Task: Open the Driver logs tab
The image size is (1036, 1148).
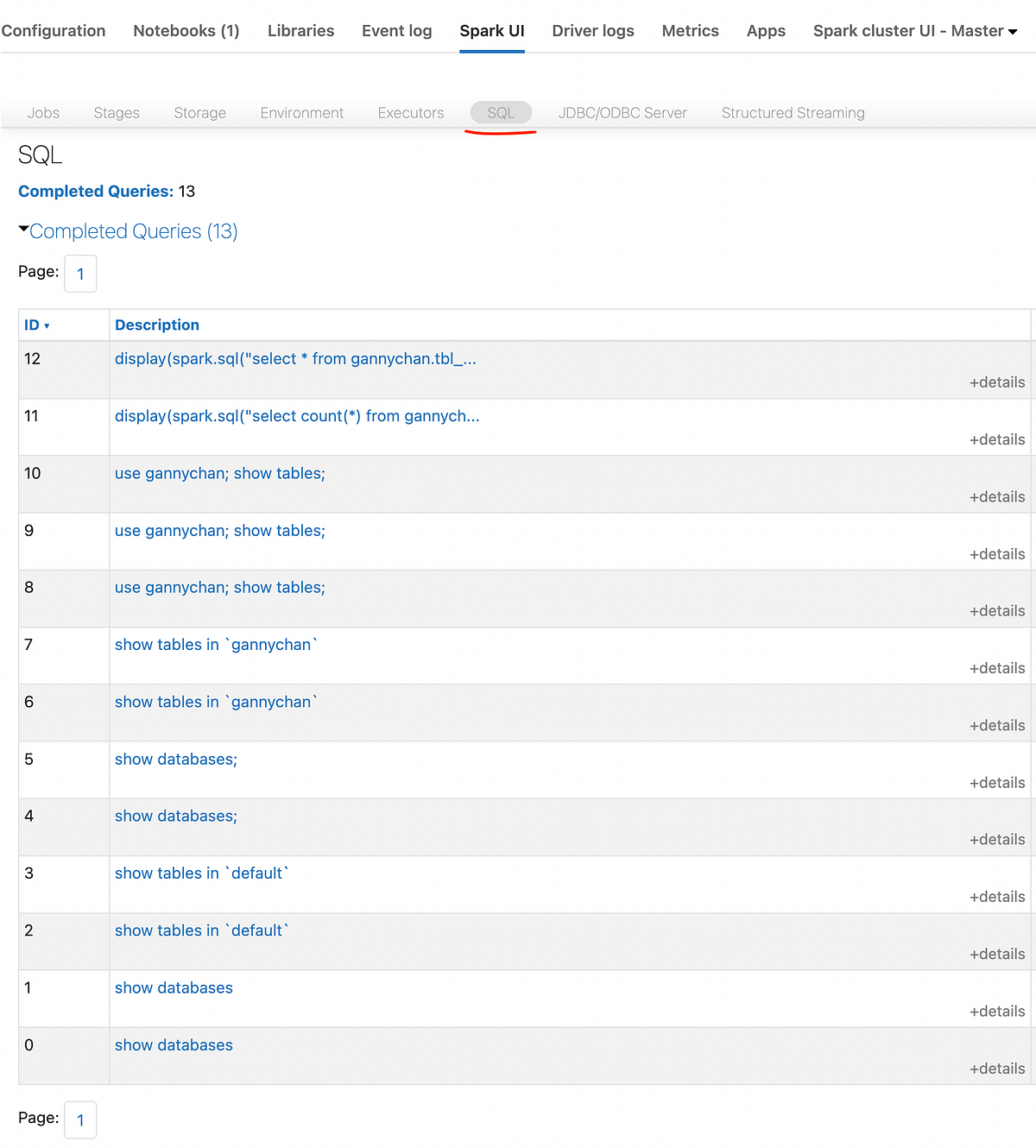Action: pyautogui.click(x=592, y=30)
